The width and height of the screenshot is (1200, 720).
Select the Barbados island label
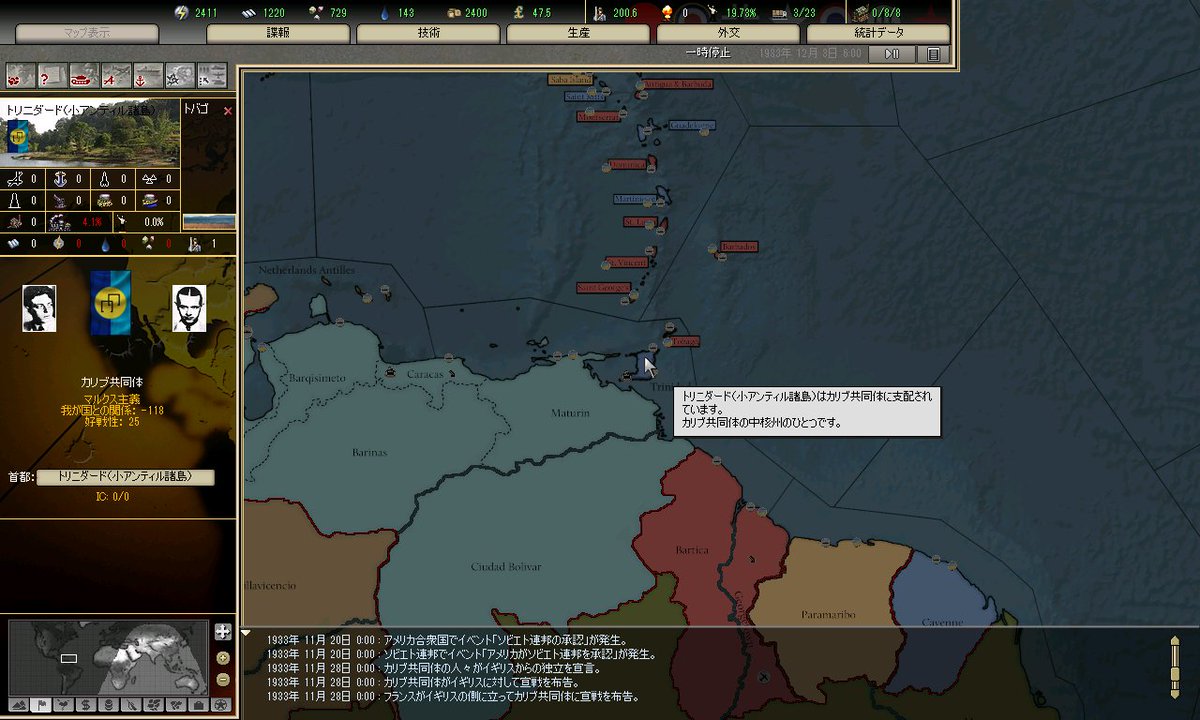(x=739, y=246)
